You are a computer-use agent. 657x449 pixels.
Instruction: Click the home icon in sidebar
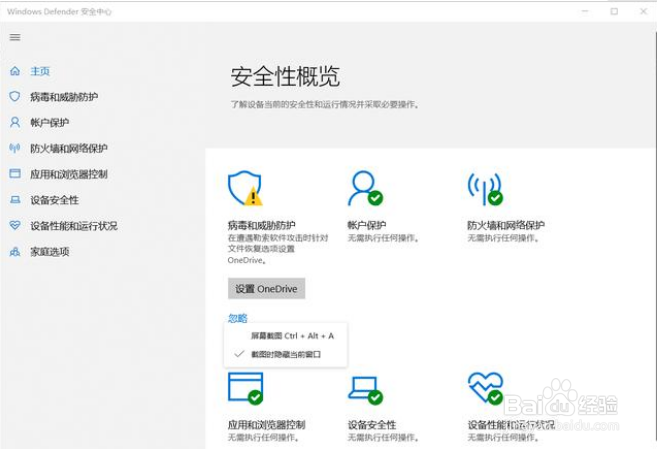pos(15,71)
